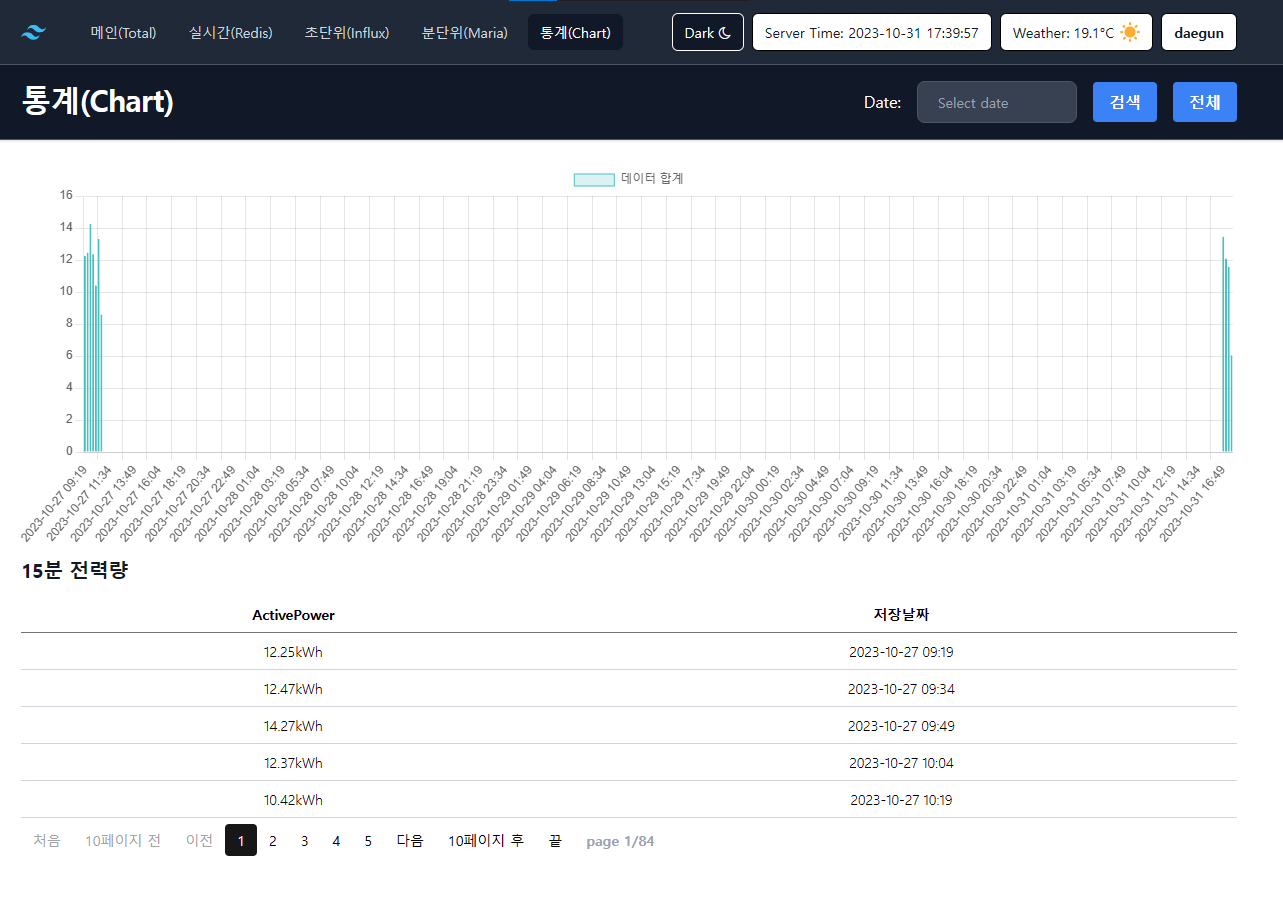Click the moon icon on the Dark button
This screenshot has height=905, width=1283.
click(x=726, y=31)
